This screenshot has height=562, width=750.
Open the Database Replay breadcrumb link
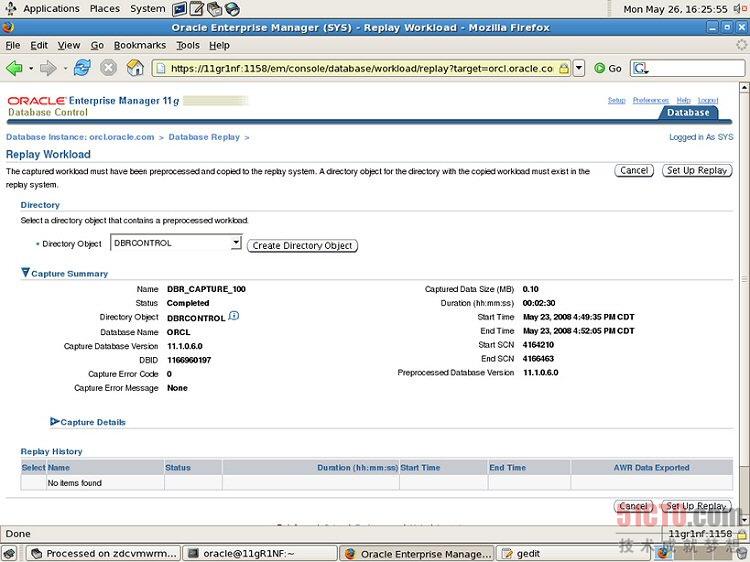pos(204,137)
